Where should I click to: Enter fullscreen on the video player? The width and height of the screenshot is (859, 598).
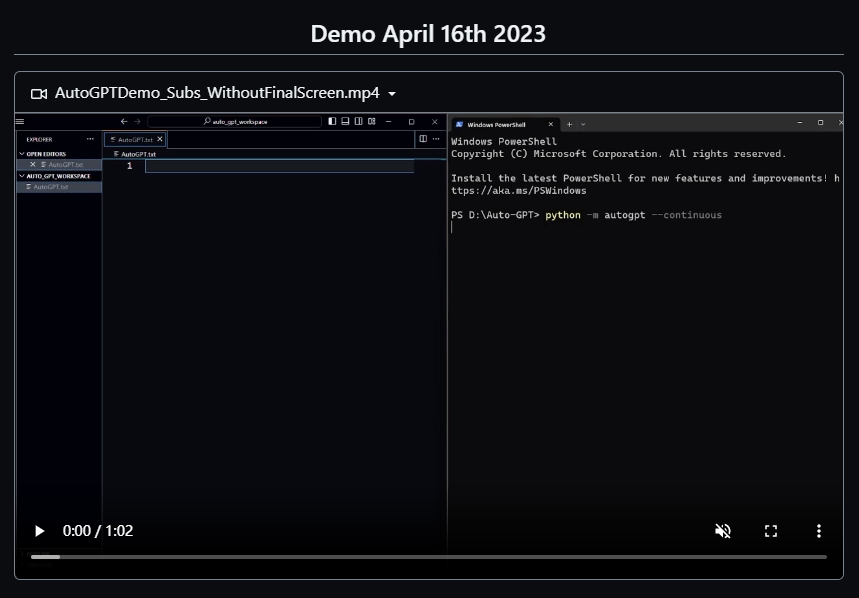coord(770,531)
